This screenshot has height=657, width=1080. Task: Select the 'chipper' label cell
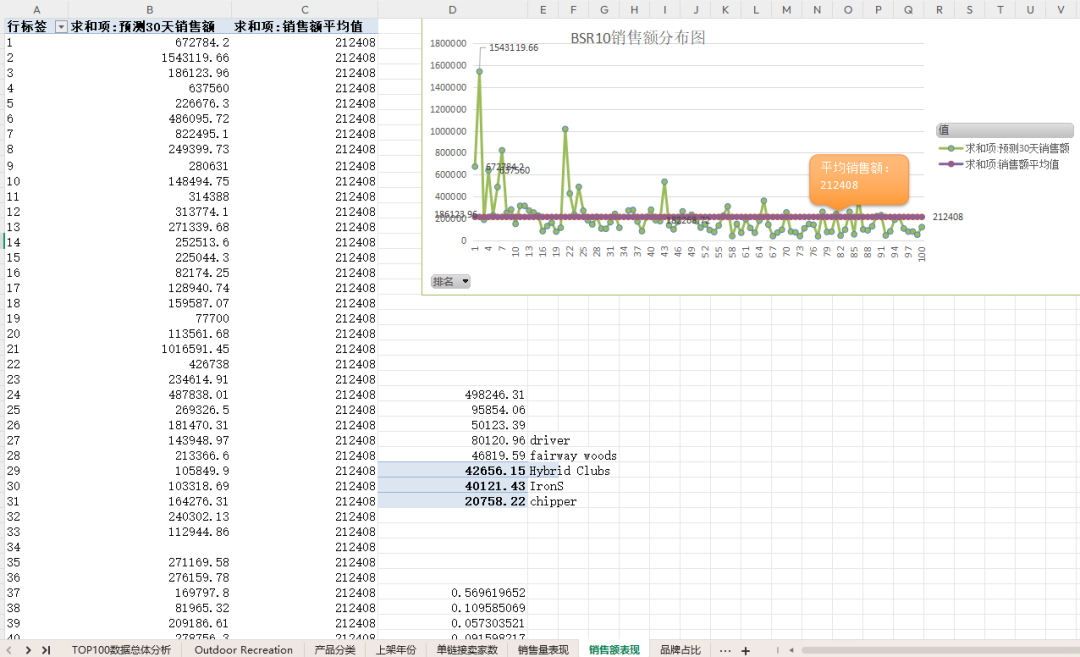click(553, 501)
